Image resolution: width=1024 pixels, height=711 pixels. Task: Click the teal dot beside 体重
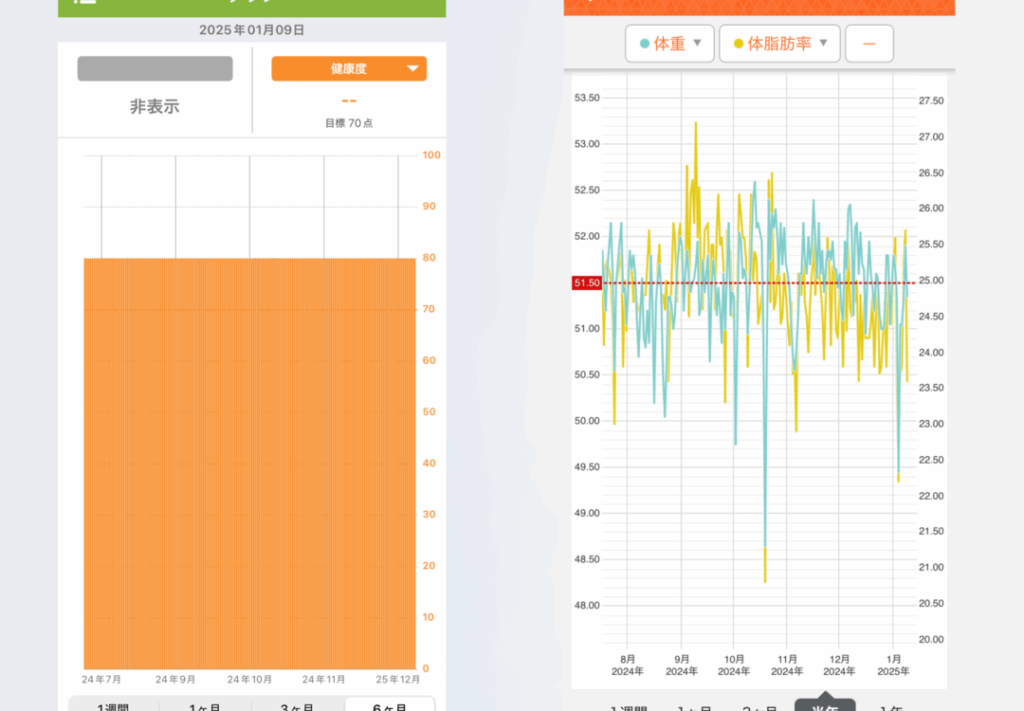pos(644,44)
